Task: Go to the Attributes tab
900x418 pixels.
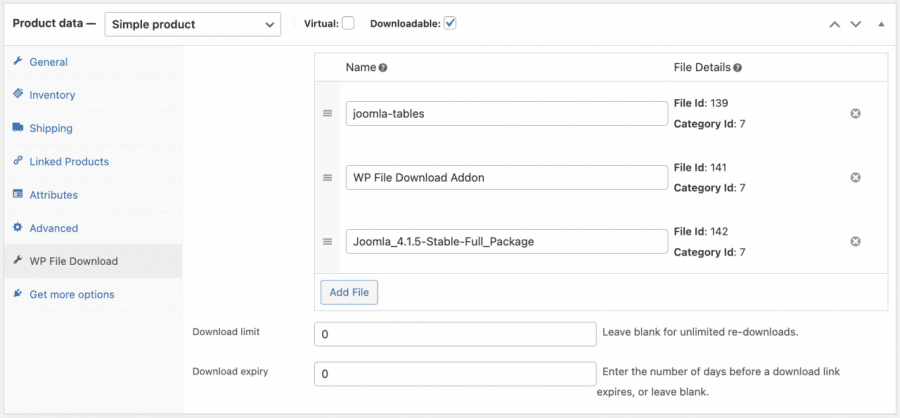Action: tap(53, 195)
